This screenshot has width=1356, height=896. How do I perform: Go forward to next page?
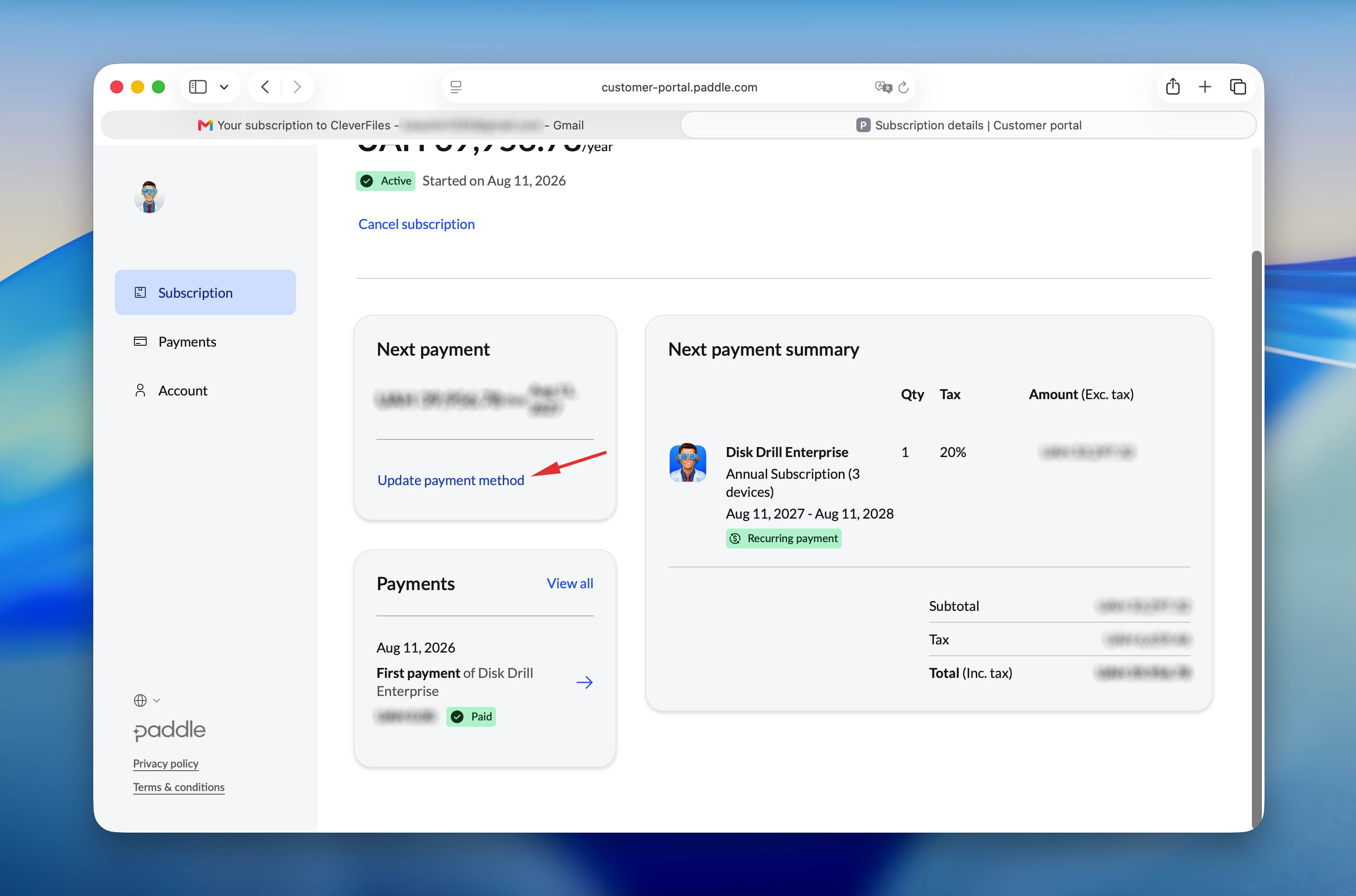297,87
